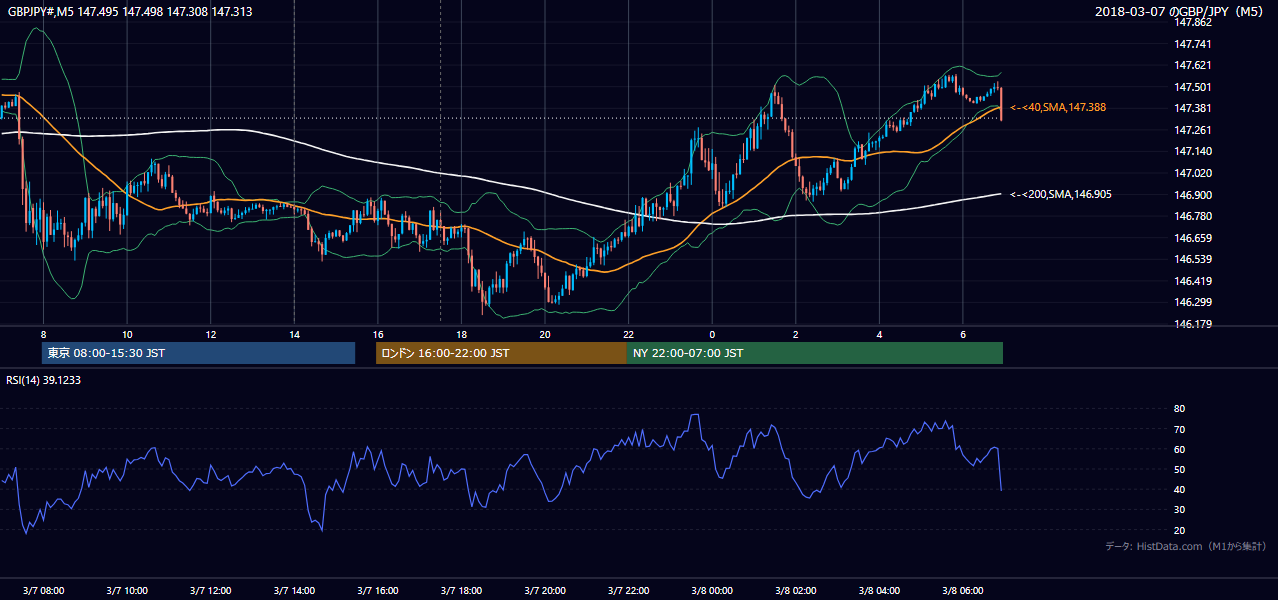Click hour tick 22 under the price chart
Screen dimensions: 1278x600
(629, 334)
